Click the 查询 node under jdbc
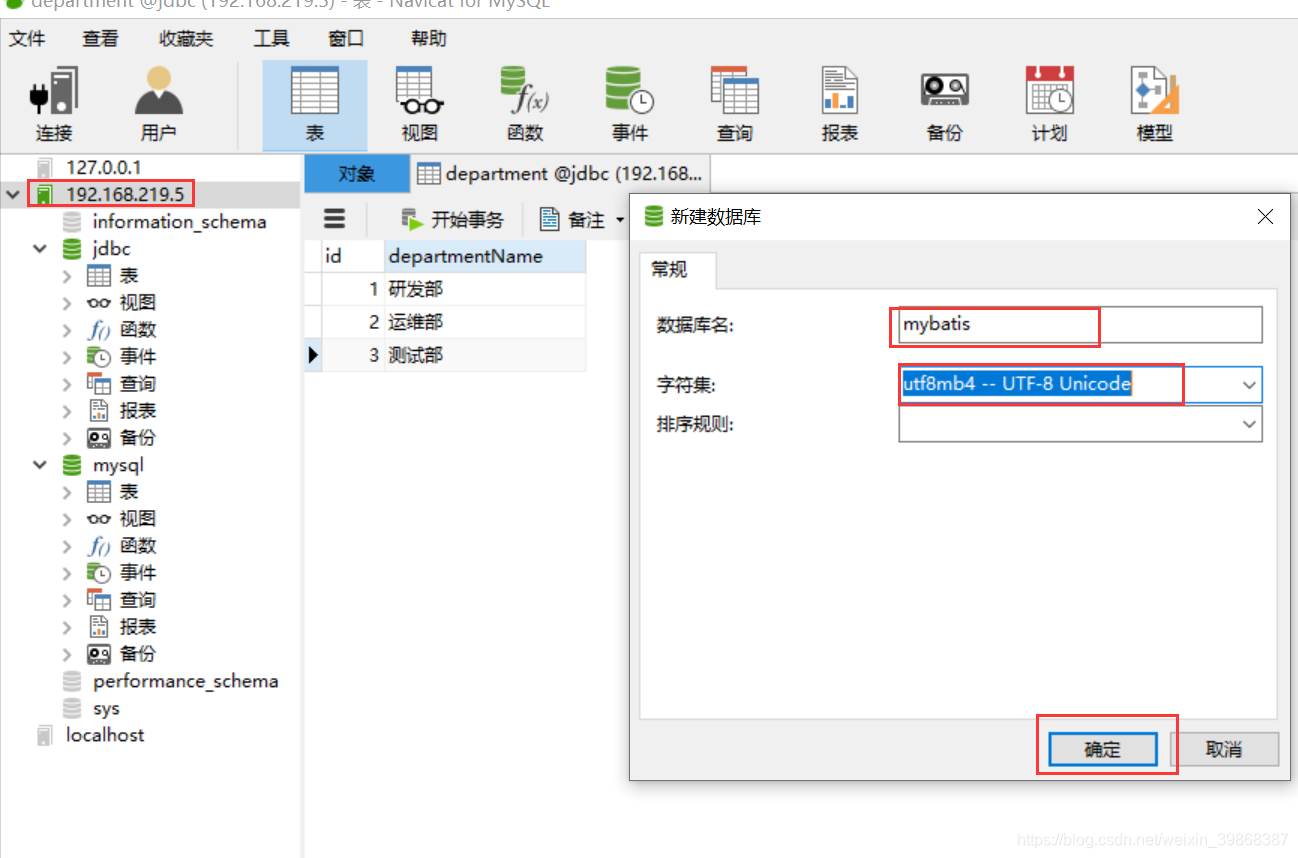This screenshot has height=858, width=1298. pyautogui.click(x=137, y=383)
